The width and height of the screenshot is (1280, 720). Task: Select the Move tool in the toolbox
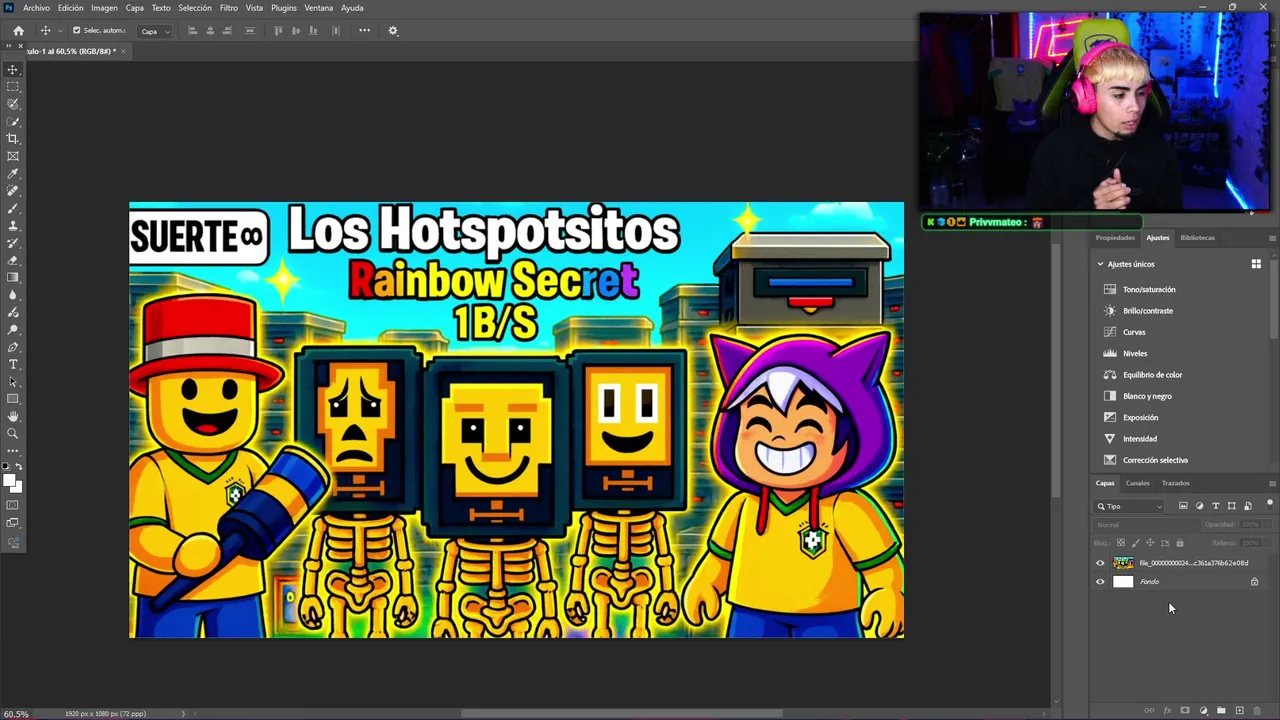[x=13, y=70]
